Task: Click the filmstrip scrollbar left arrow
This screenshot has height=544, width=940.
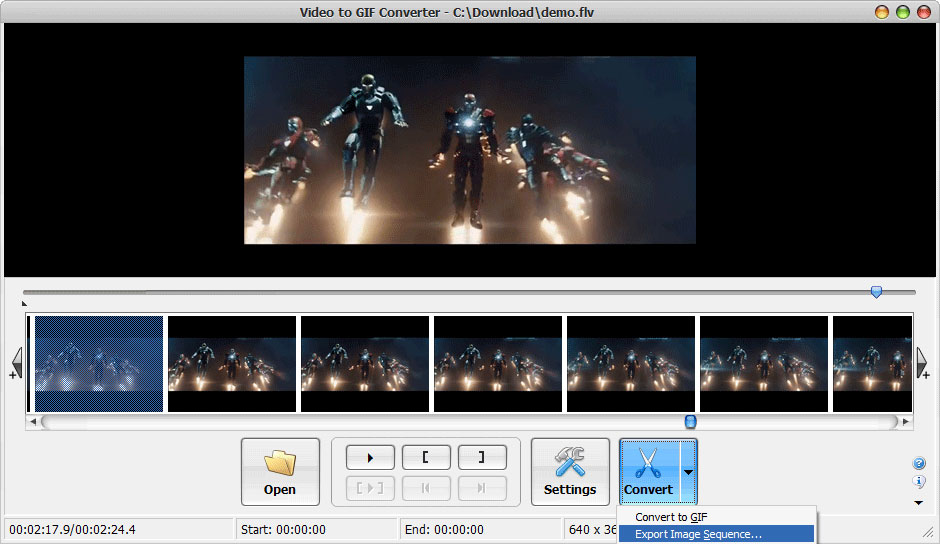Action: tap(33, 422)
